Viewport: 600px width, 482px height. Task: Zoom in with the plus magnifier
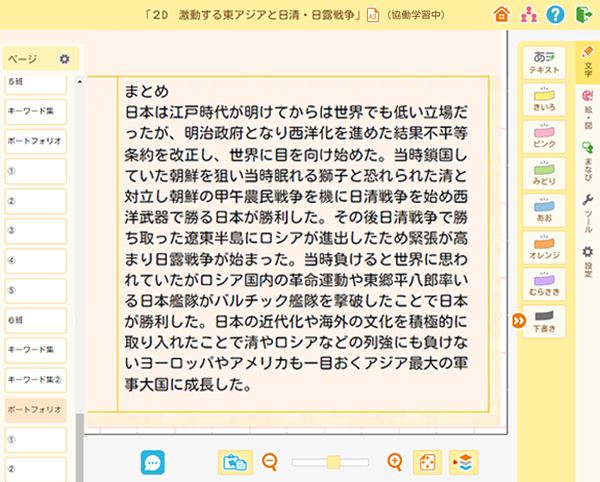[x=395, y=462]
